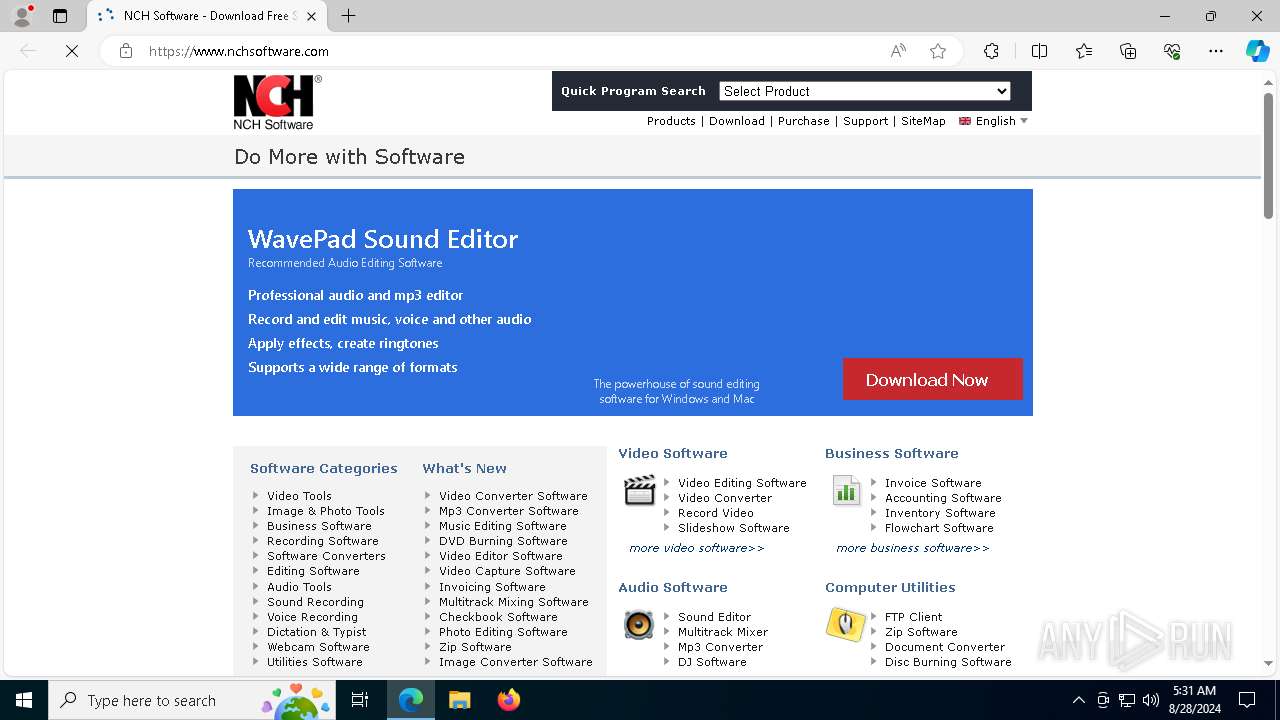The height and width of the screenshot is (720, 1280).
Task: Open the Support menu link
Action: [x=865, y=121]
